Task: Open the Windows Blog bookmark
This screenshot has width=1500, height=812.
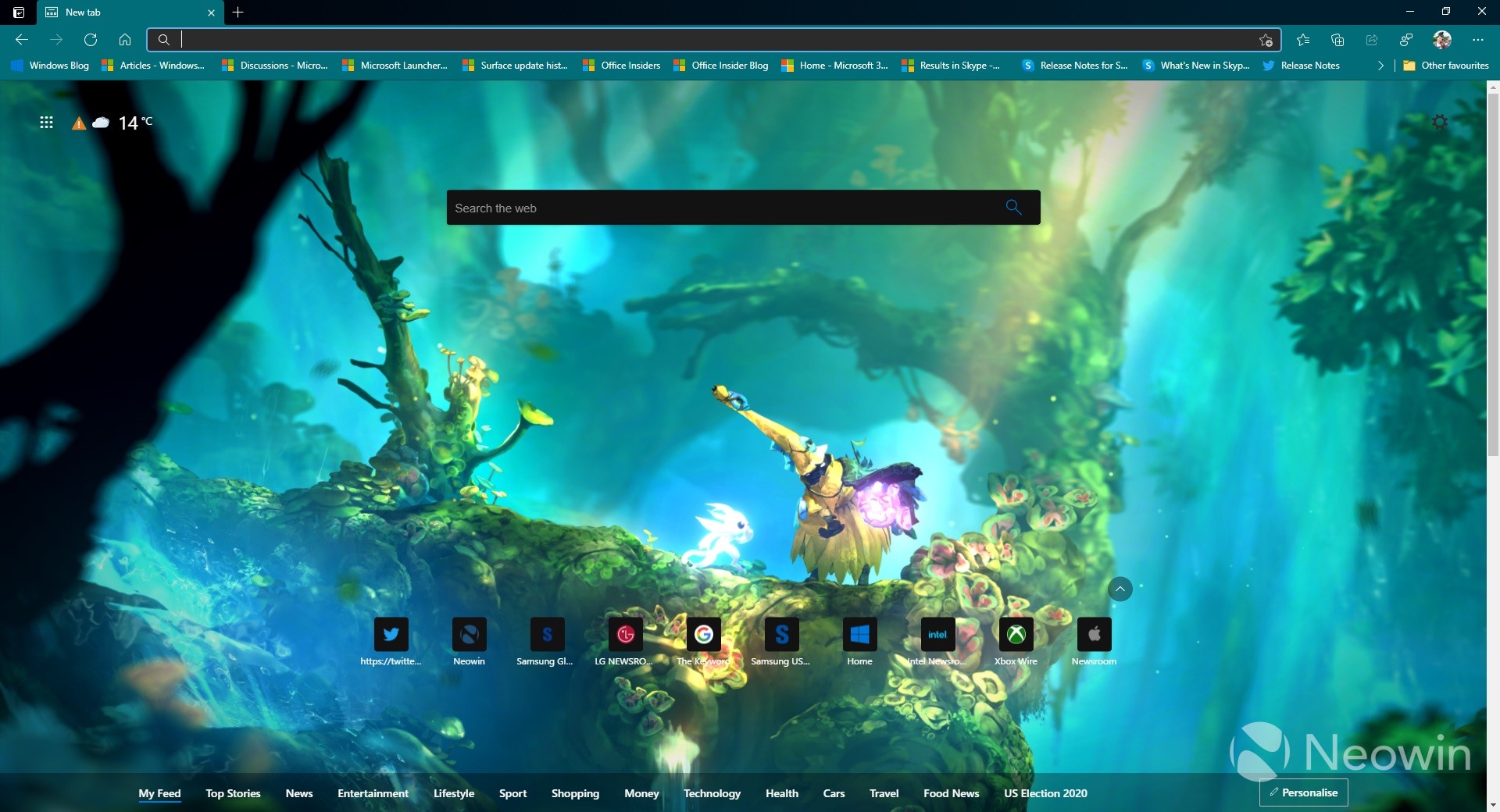Action: 51,66
